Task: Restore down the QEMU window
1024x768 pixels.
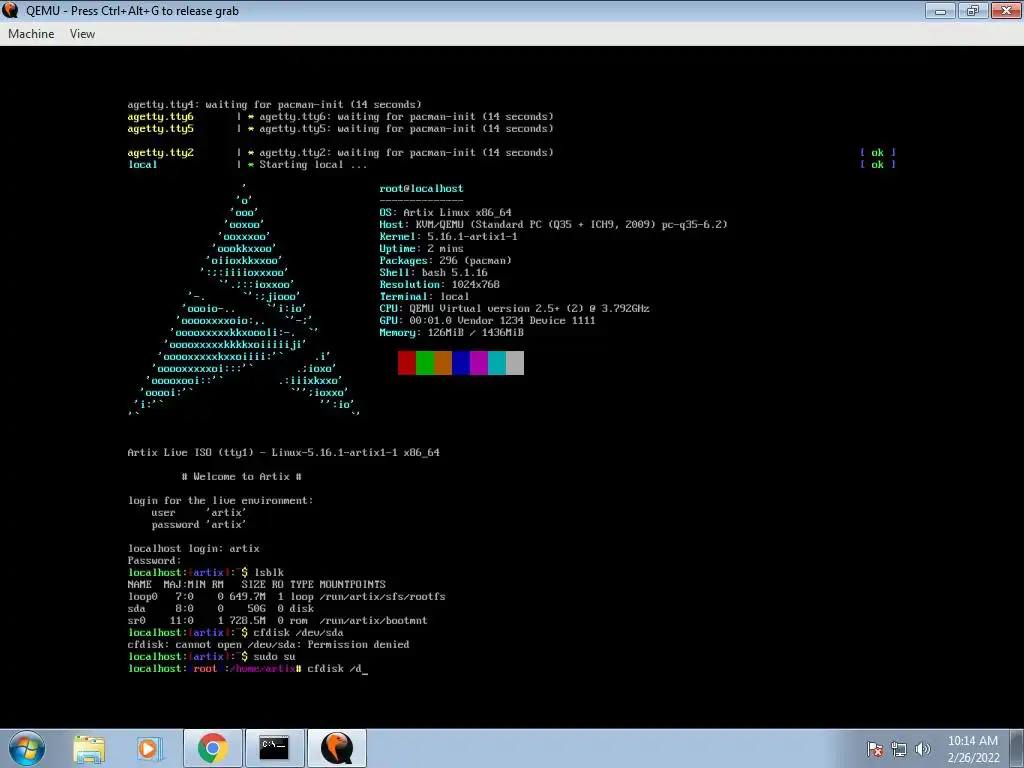Action: pyautogui.click(x=972, y=10)
